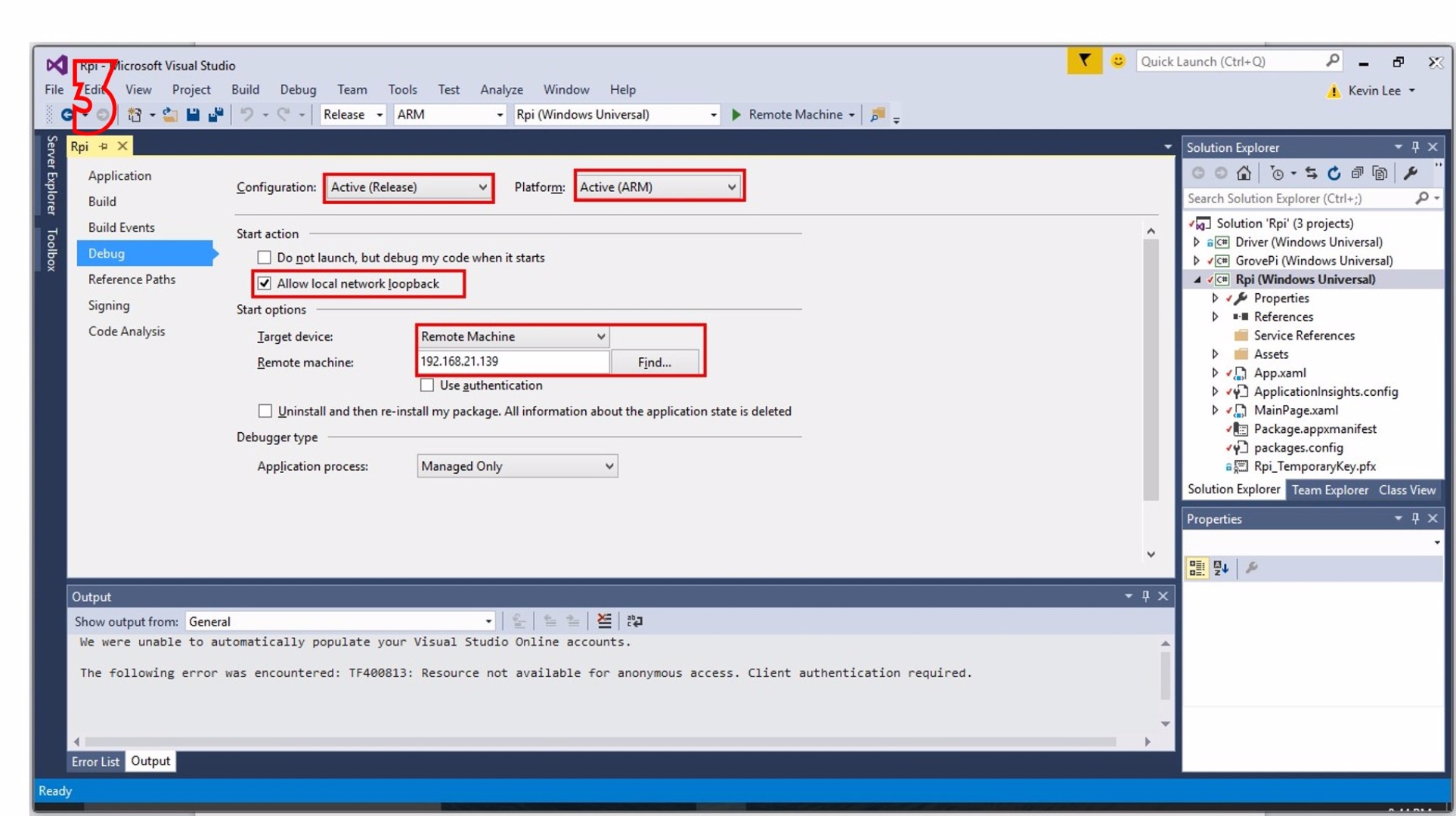Expand the References node
Viewport: 1456px width, 816px height.
1215,317
